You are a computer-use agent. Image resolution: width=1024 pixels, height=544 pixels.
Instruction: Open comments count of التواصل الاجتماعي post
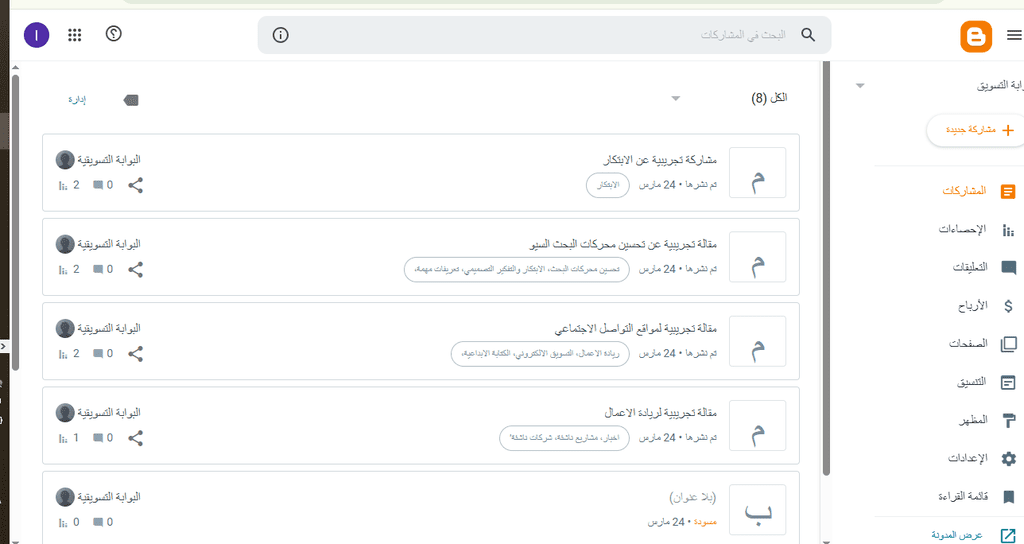click(x=103, y=354)
